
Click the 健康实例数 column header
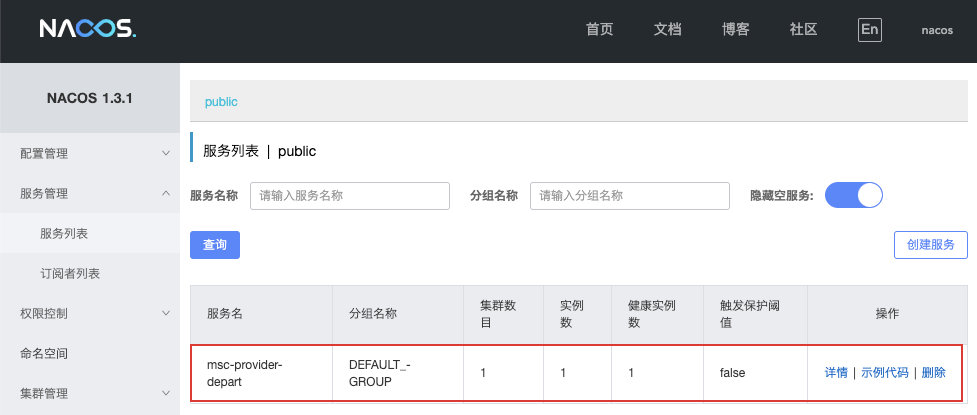[x=657, y=313]
